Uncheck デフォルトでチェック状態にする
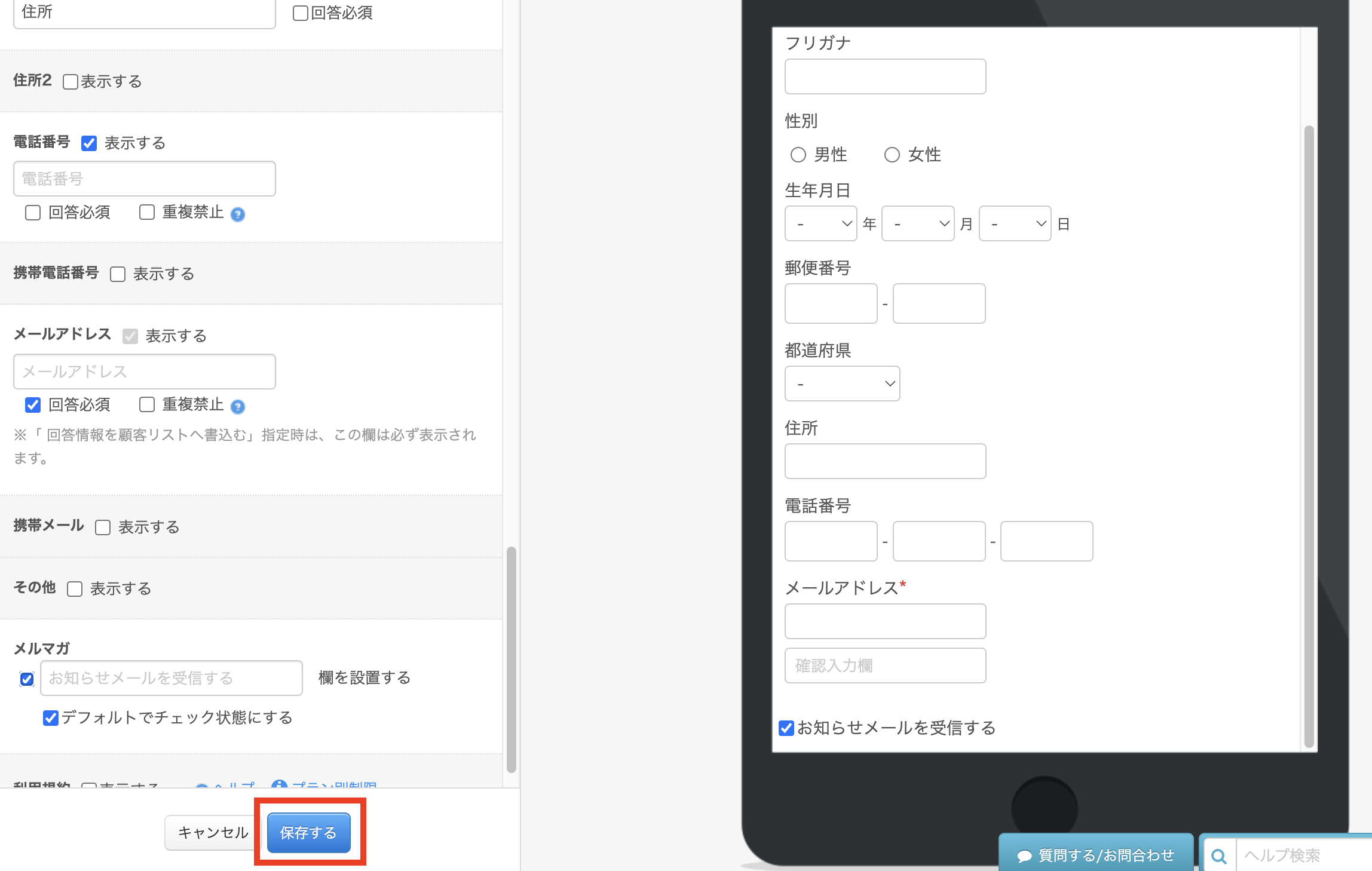This screenshot has height=871, width=1372. (x=51, y=717)
